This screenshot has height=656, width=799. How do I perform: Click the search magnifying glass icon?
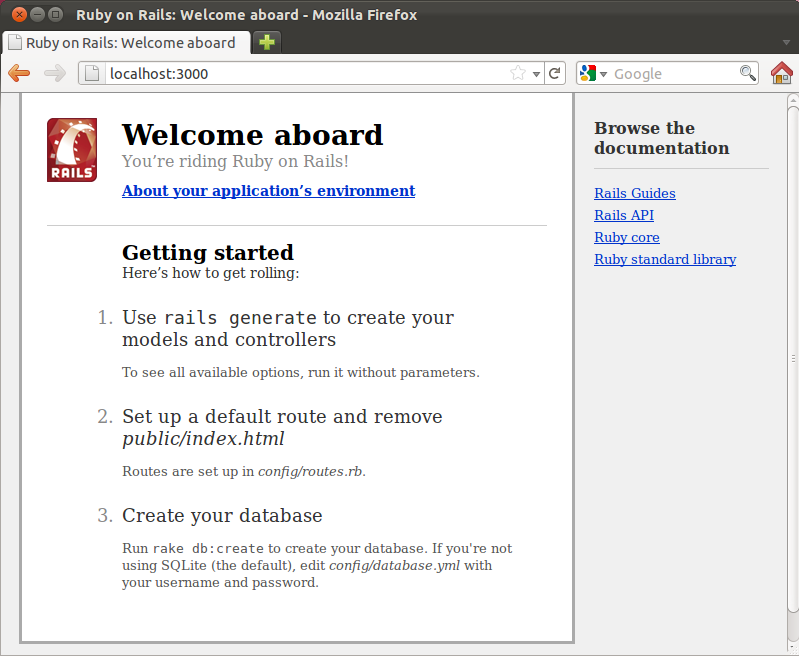tap(748, 73)
